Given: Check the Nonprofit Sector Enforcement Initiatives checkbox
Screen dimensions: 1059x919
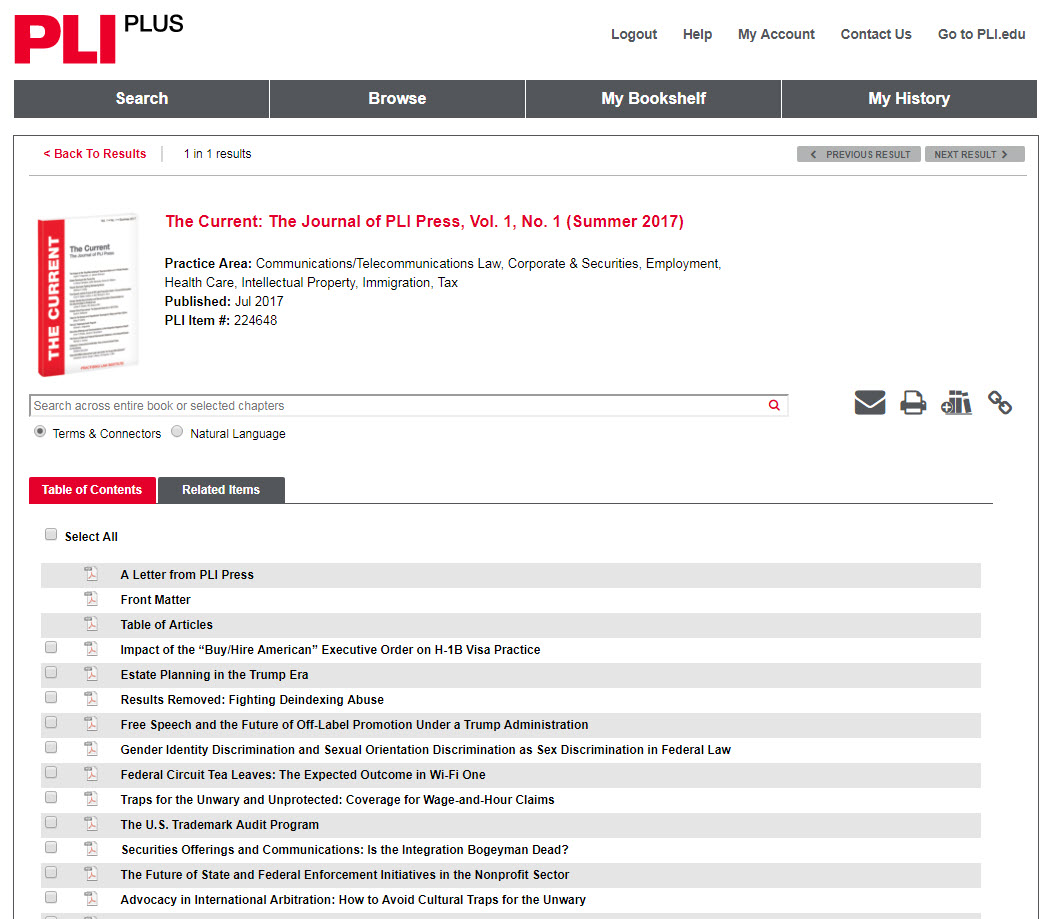Looking at the screenshot, I should tap(51, 872).
